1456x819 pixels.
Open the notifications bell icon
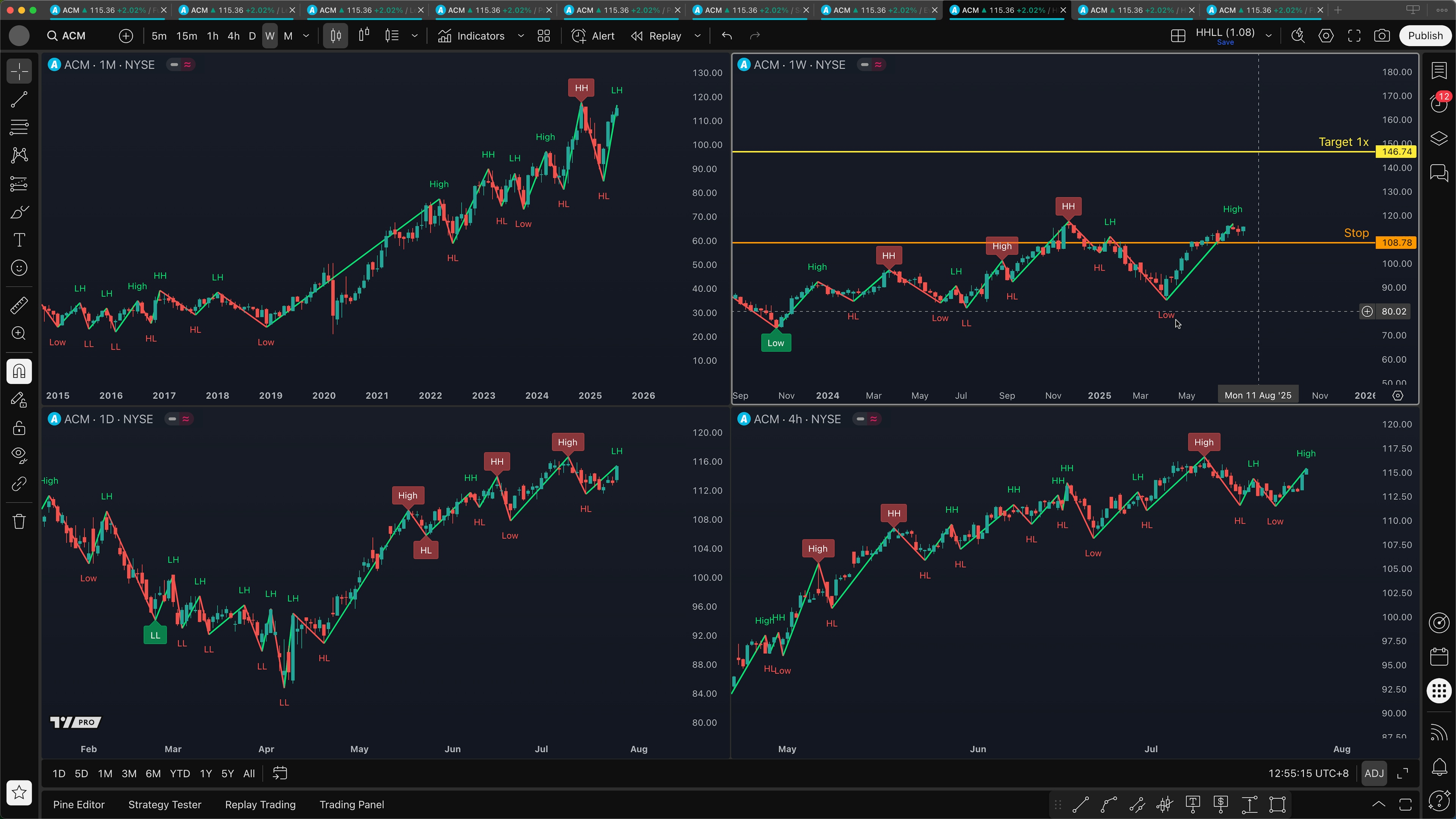1439,766
